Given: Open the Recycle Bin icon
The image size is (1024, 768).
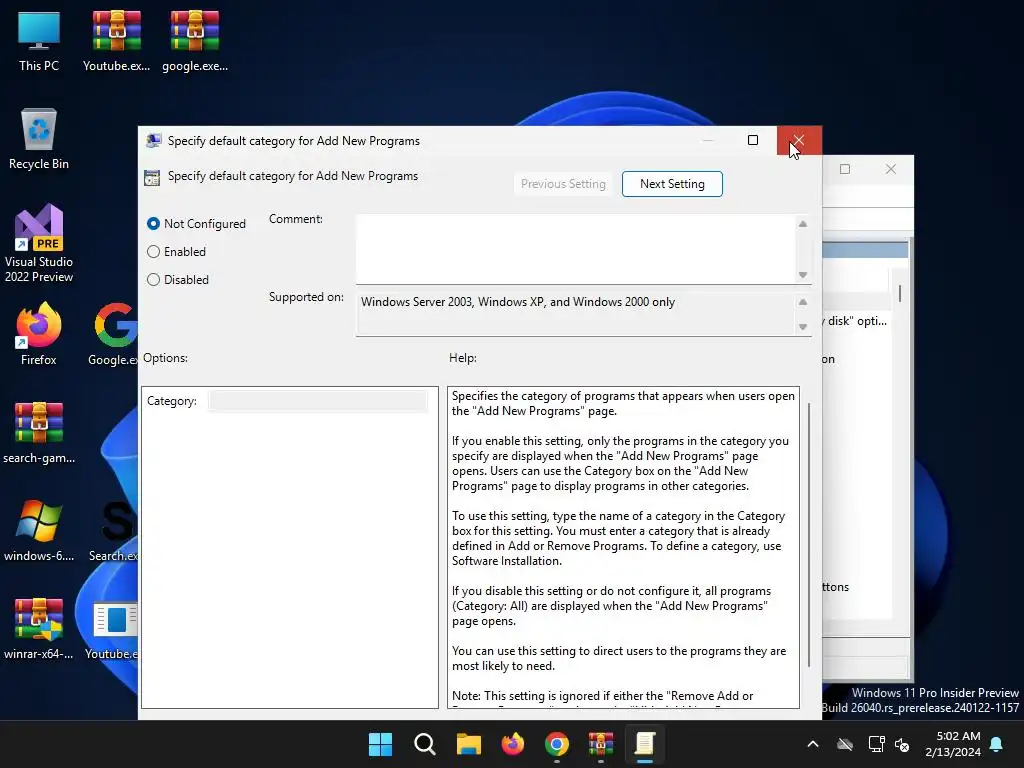Looking at the screenshot, I should 39,138.
